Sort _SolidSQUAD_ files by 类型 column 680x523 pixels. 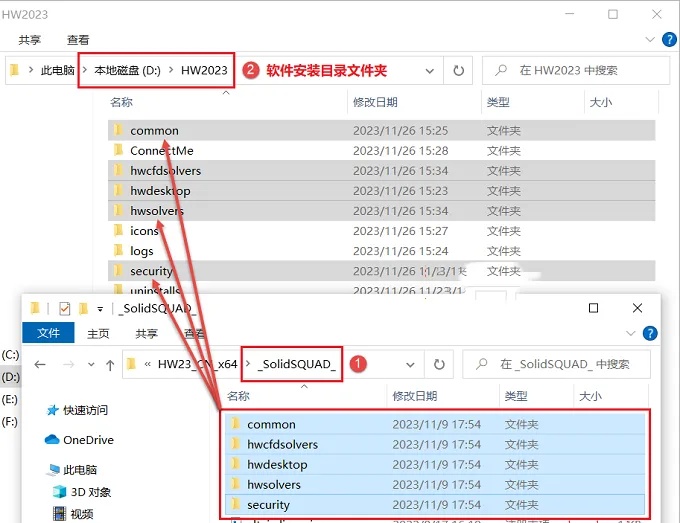[x=516, y=396]
